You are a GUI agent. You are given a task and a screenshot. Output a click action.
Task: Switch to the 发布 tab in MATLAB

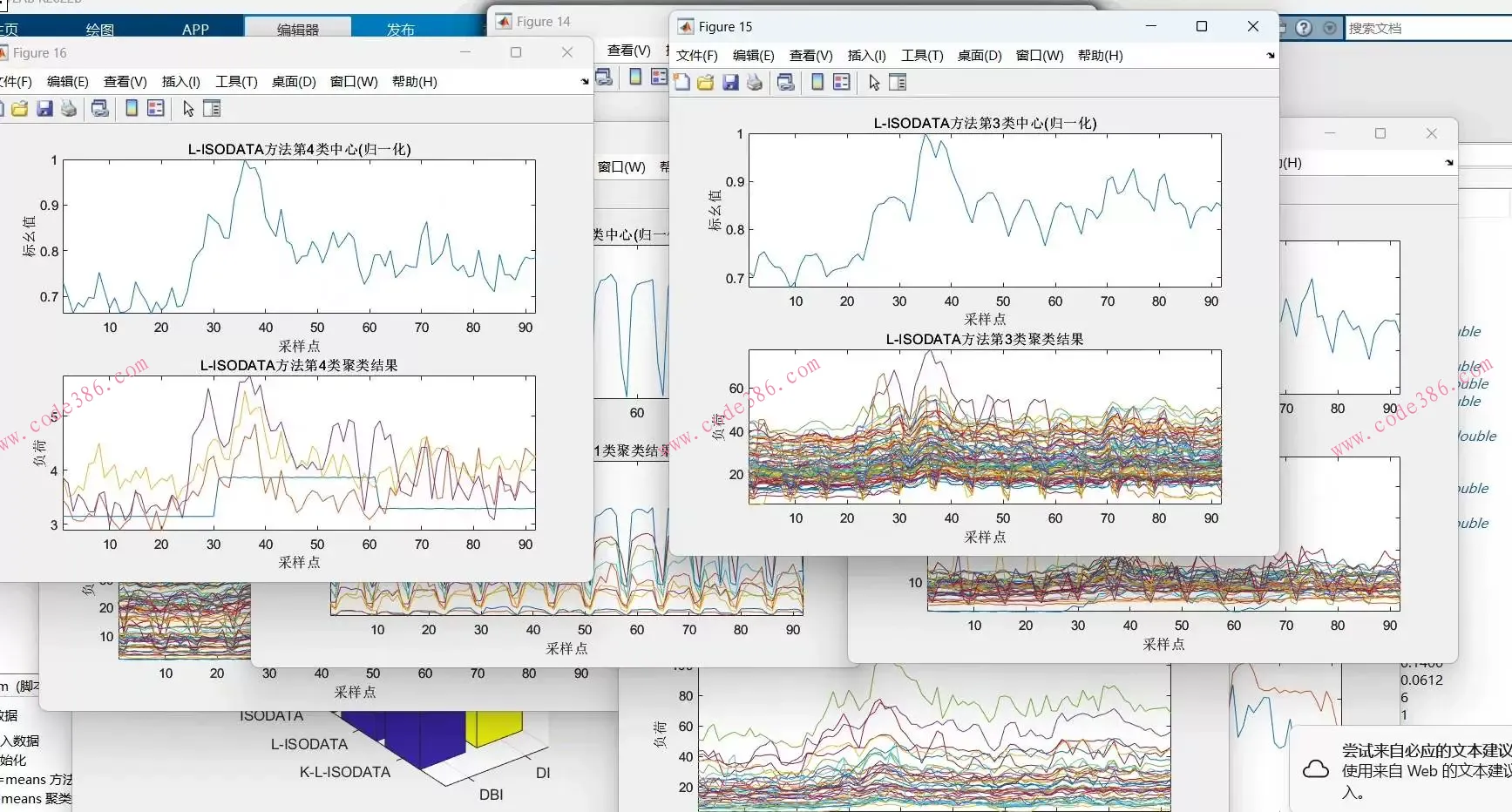point(401,29)
